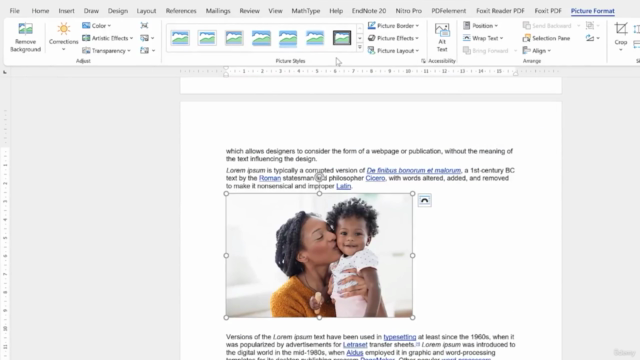Viewport: 640px width, 360px height.
Task: Switch to the Design tab
Action: [118, 11]
